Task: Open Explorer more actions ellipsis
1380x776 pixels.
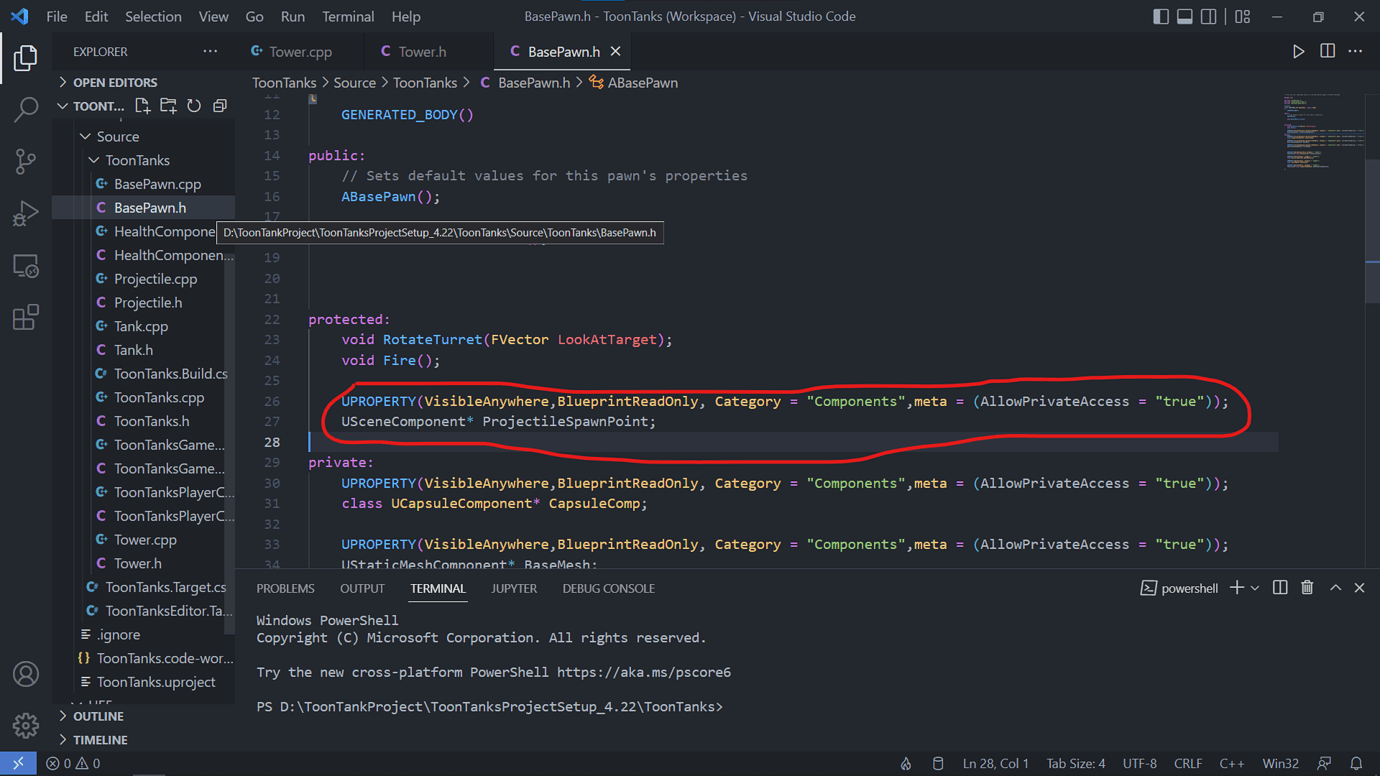Action: pyautogui.click(x=210, y=51)
